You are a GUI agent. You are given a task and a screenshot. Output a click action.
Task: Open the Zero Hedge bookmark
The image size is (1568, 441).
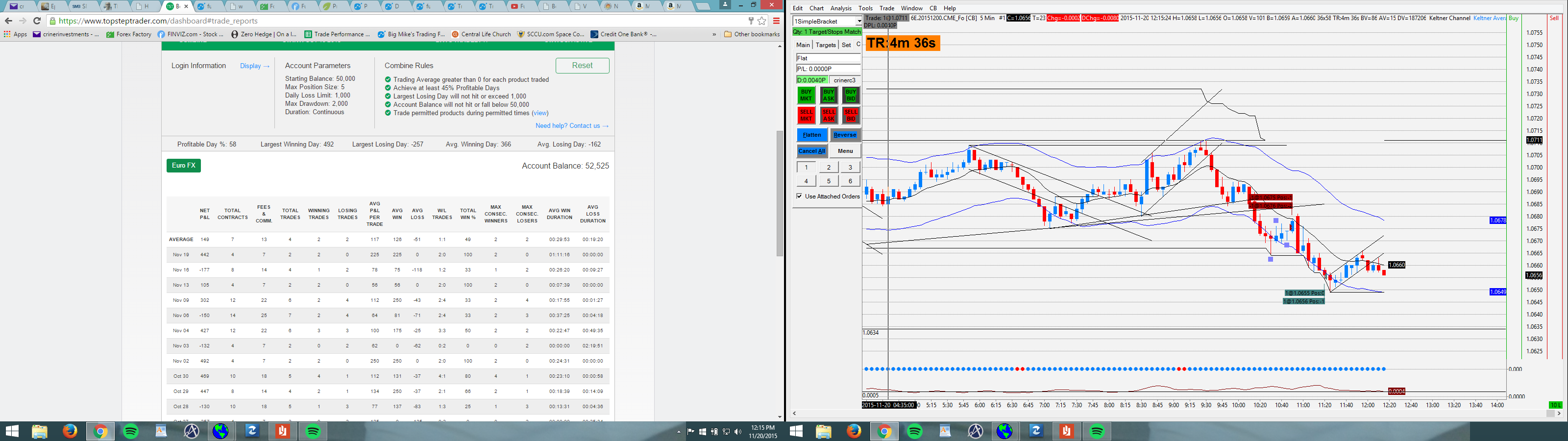pos(264,34)
